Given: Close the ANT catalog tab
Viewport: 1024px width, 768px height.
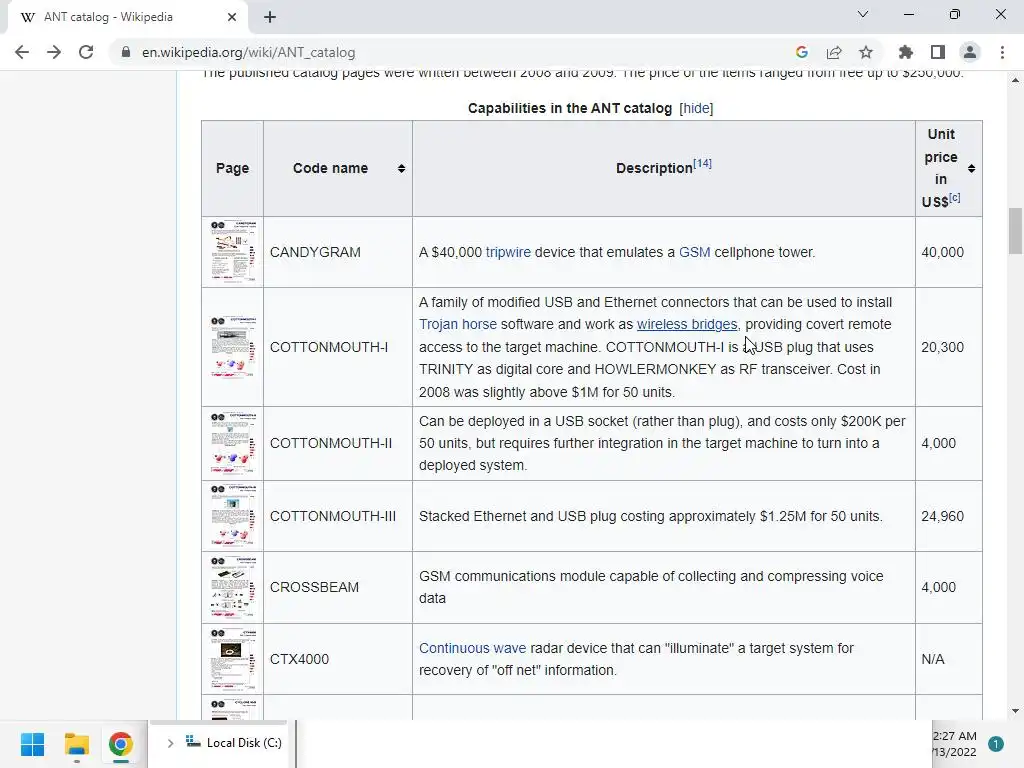Looking at the screenshot, I should click(232, 17).
